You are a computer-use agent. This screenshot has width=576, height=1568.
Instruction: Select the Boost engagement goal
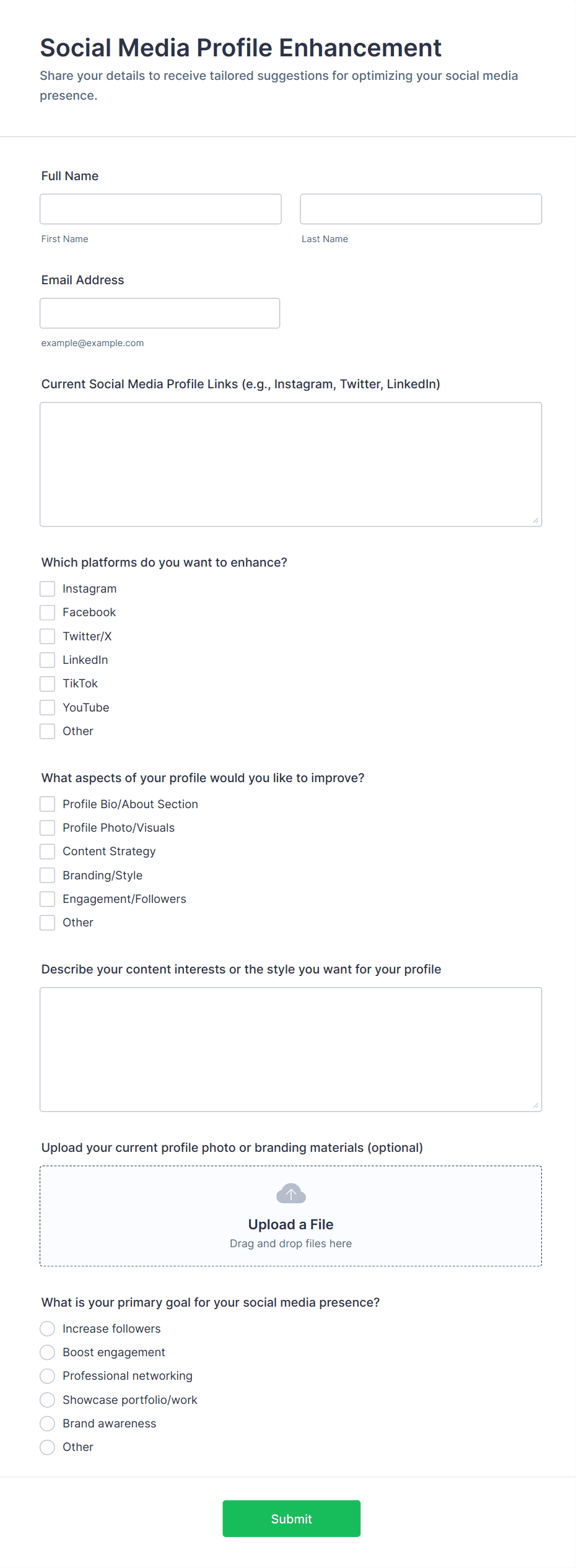tap(47, 1352)
